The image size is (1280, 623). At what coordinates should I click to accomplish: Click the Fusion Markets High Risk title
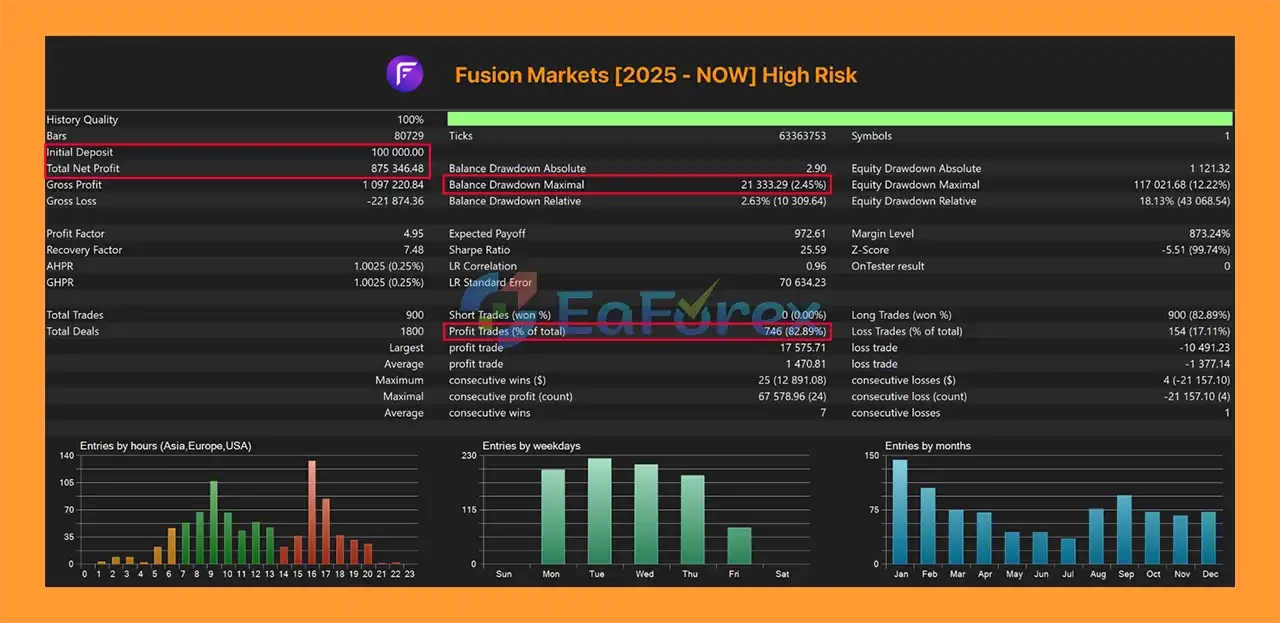655,75
